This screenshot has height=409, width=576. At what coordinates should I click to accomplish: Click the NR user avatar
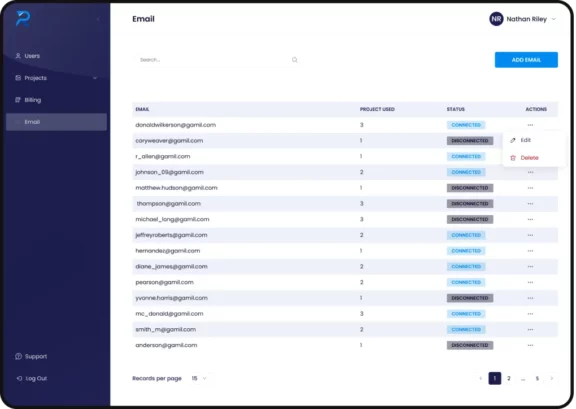coord(496,19)
